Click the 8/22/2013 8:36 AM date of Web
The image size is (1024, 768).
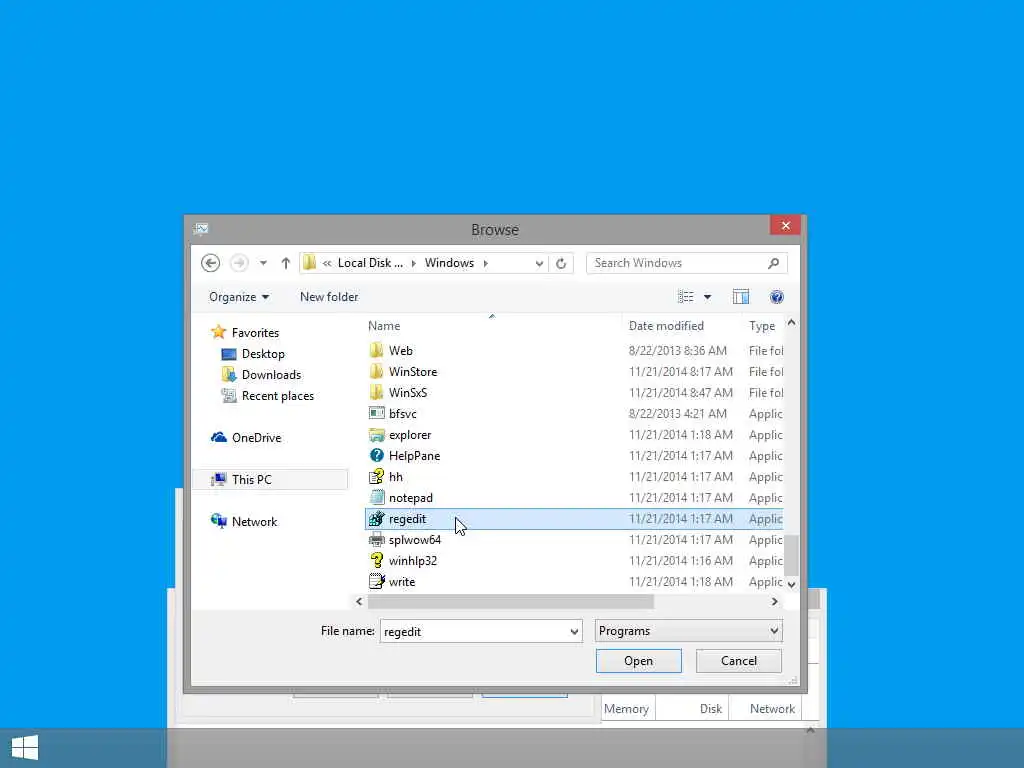(x=677, y=351)
